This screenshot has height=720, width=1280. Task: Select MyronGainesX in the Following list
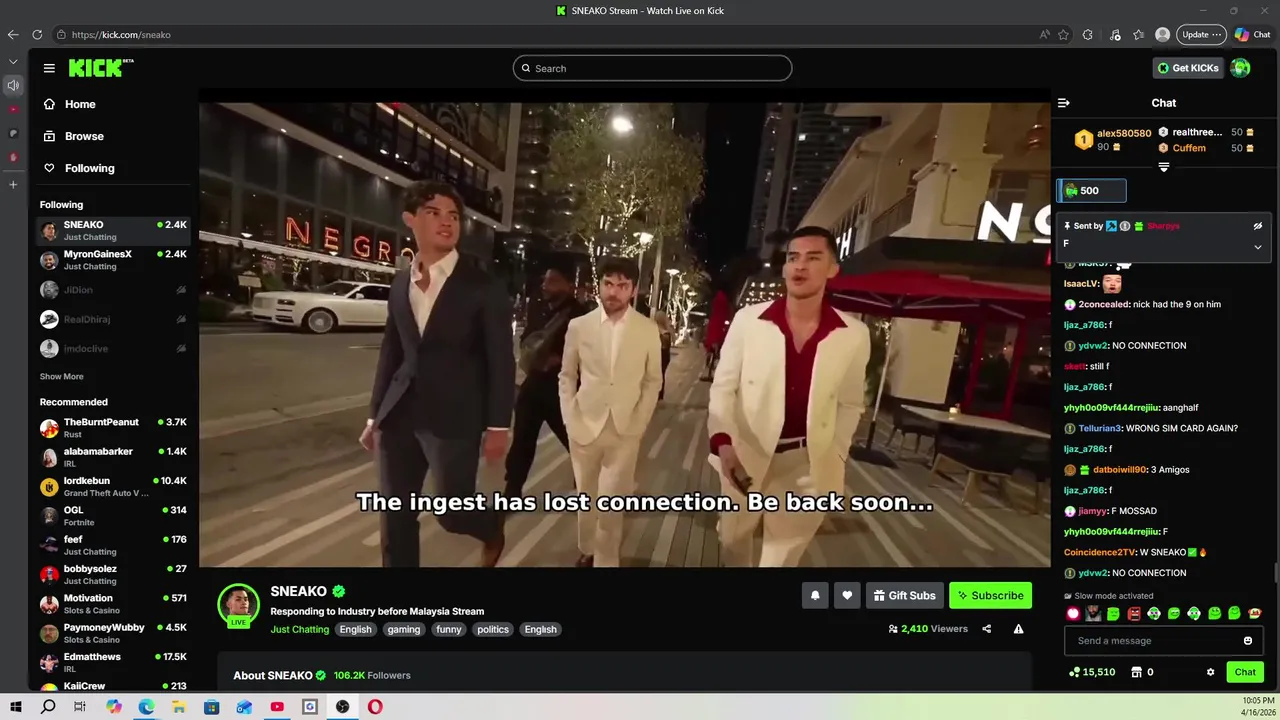(x=112, y=260)
